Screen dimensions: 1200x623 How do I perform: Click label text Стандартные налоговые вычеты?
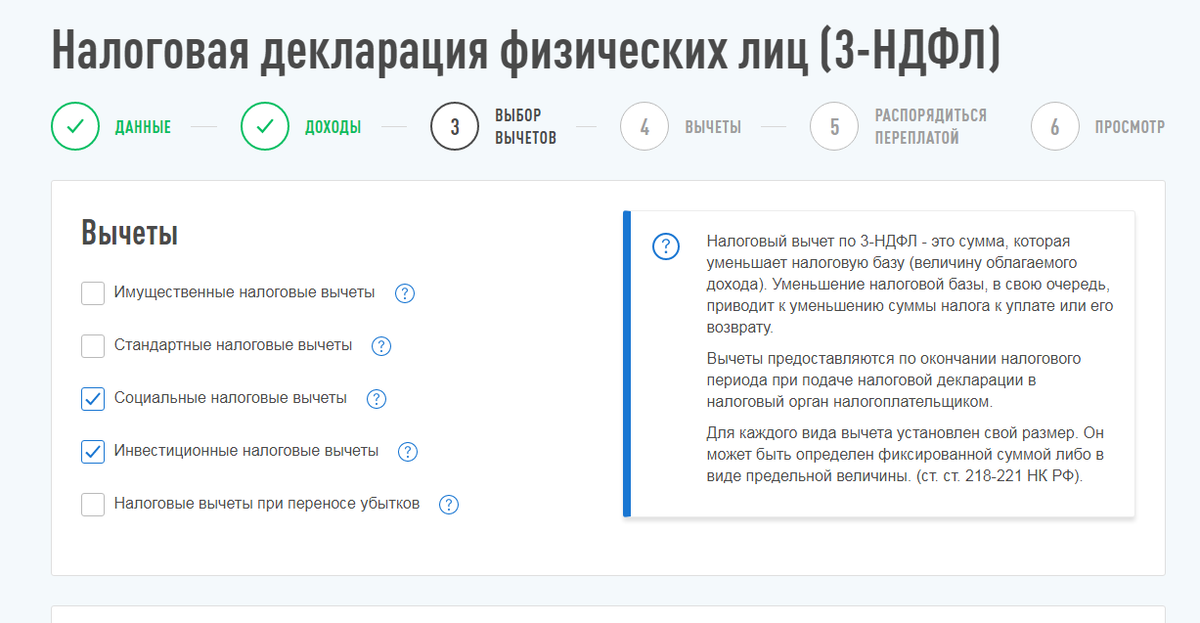(233, 345)
